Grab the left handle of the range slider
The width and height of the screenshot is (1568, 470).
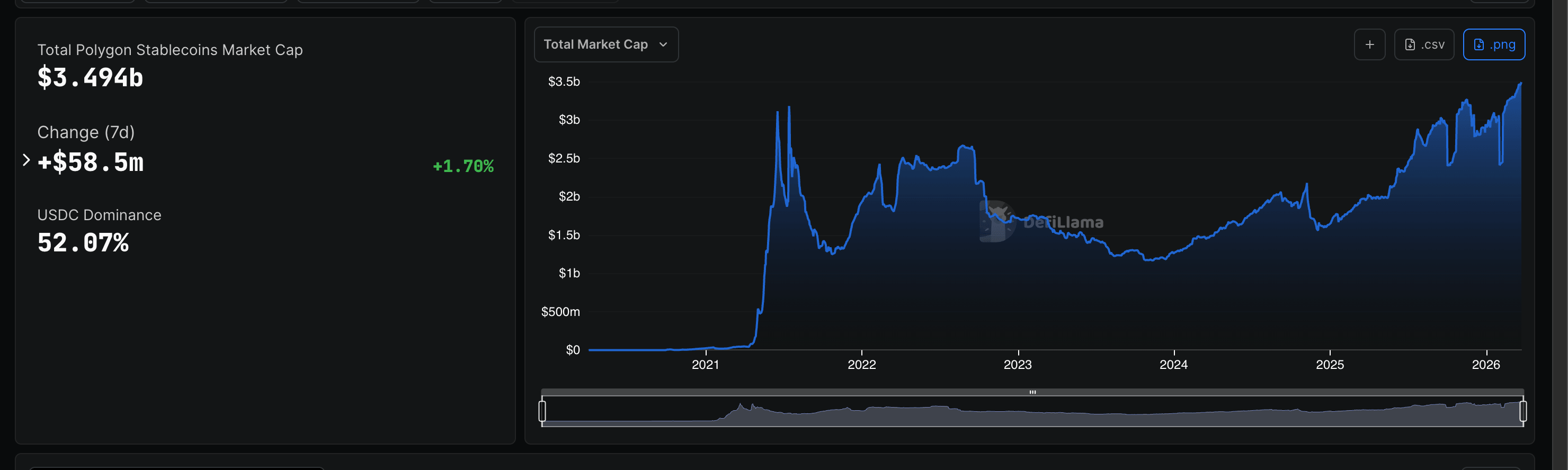click(x=542, y=411)
